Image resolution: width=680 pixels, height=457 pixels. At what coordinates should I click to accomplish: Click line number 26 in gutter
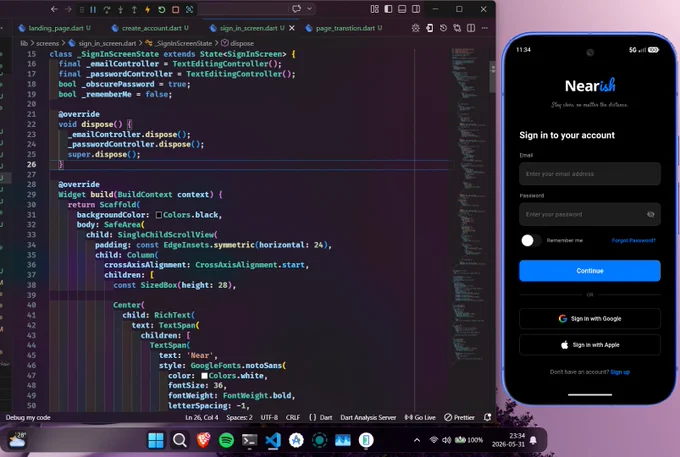click(31, 165)
